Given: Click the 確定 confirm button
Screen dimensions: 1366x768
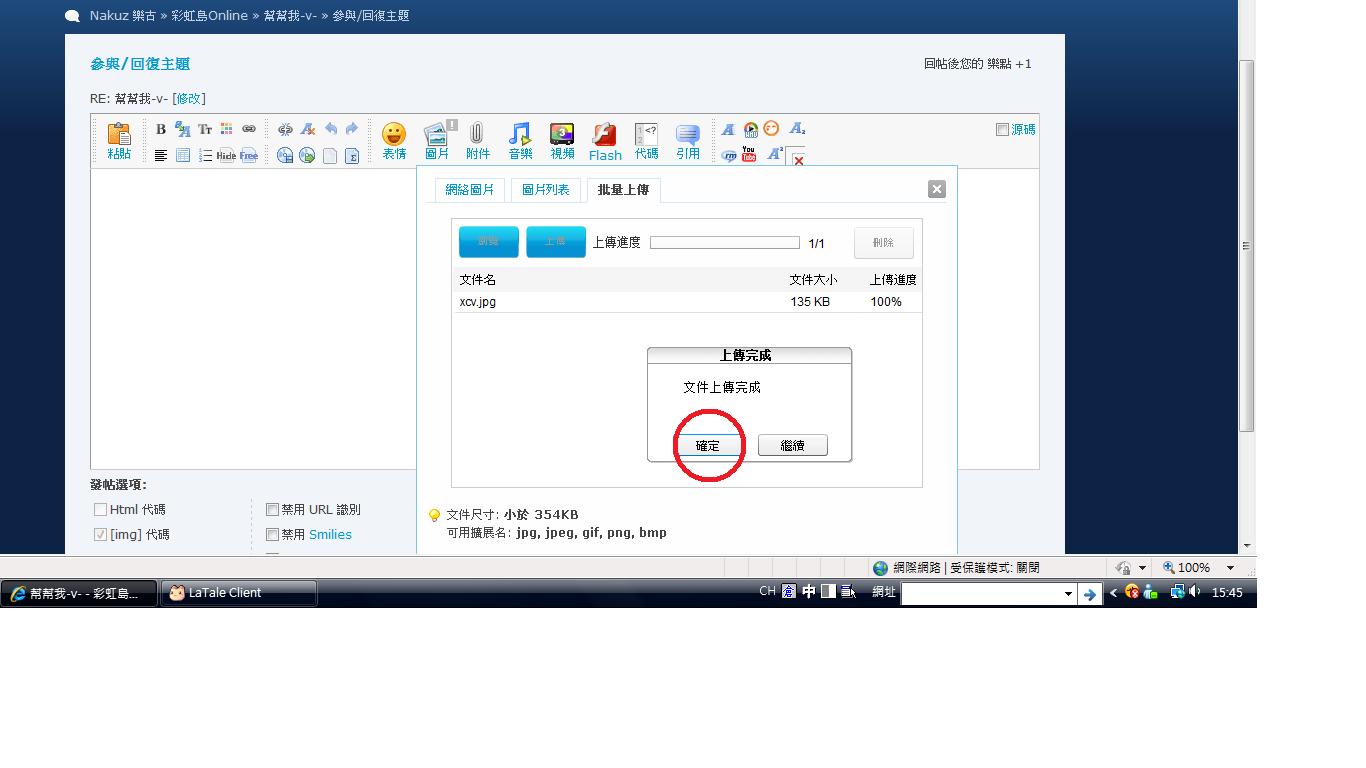Looking at the screenshot, I should pyautogui.click(x=707, y=446).
